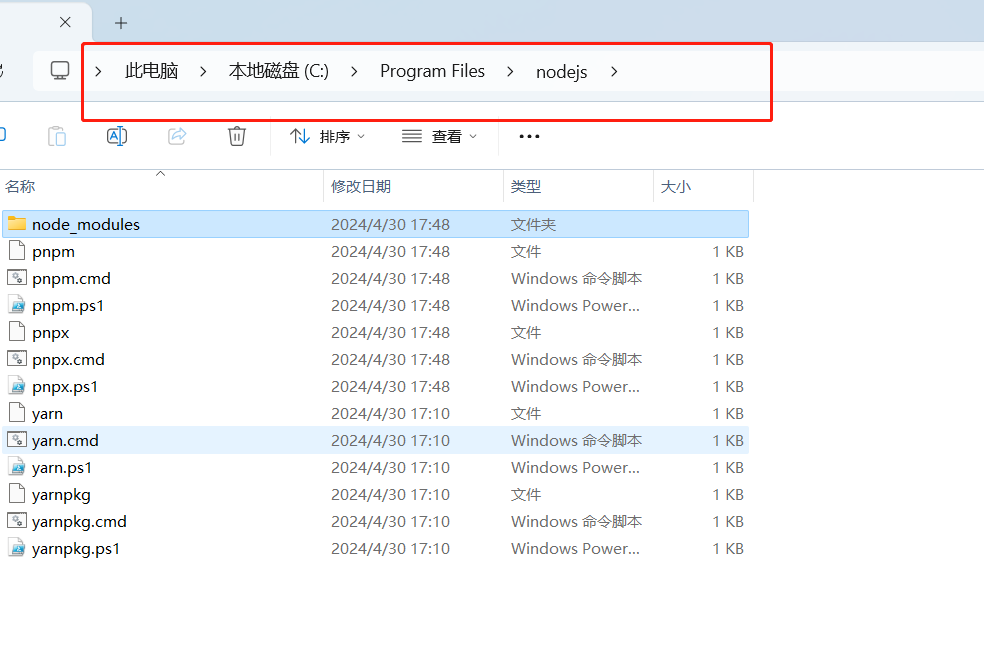The width and height of the screenshot is (984, 664).
Task: Add a new tab with plus button
Action: click(121, 23)
